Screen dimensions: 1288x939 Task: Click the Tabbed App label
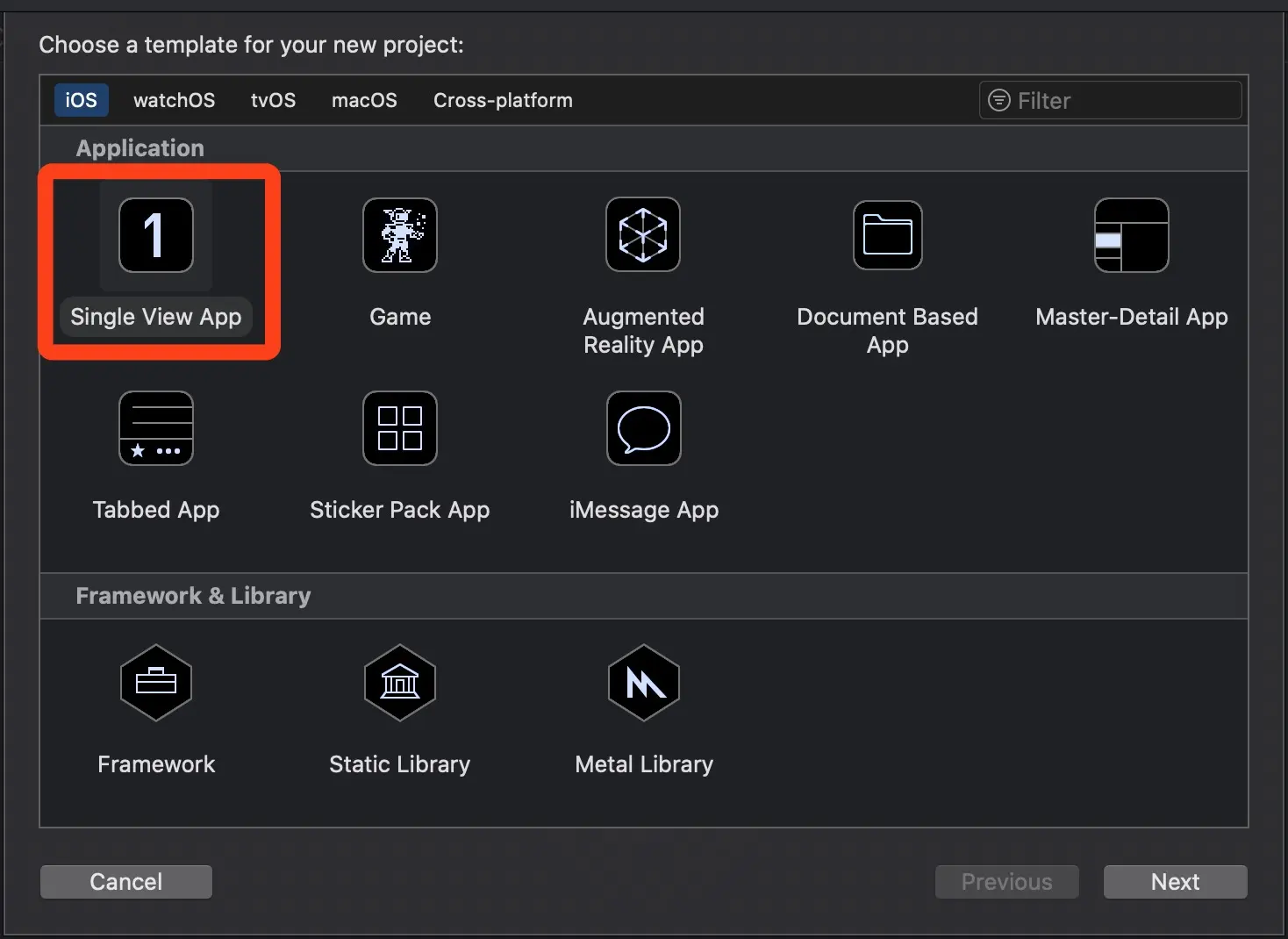(x=156, y=510)
